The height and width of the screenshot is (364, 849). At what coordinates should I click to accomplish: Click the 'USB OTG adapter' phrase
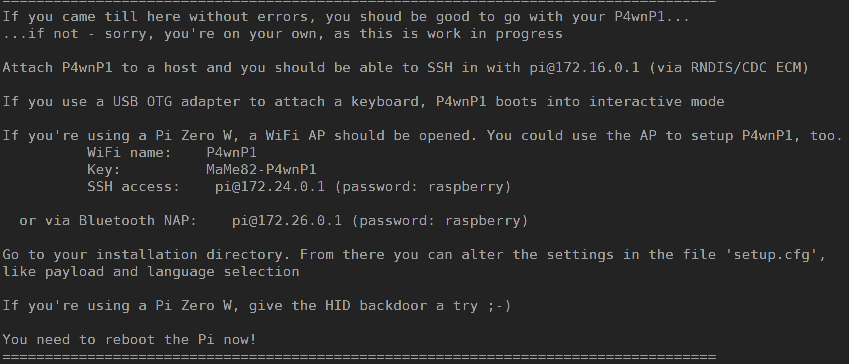[x=177, y=102]
